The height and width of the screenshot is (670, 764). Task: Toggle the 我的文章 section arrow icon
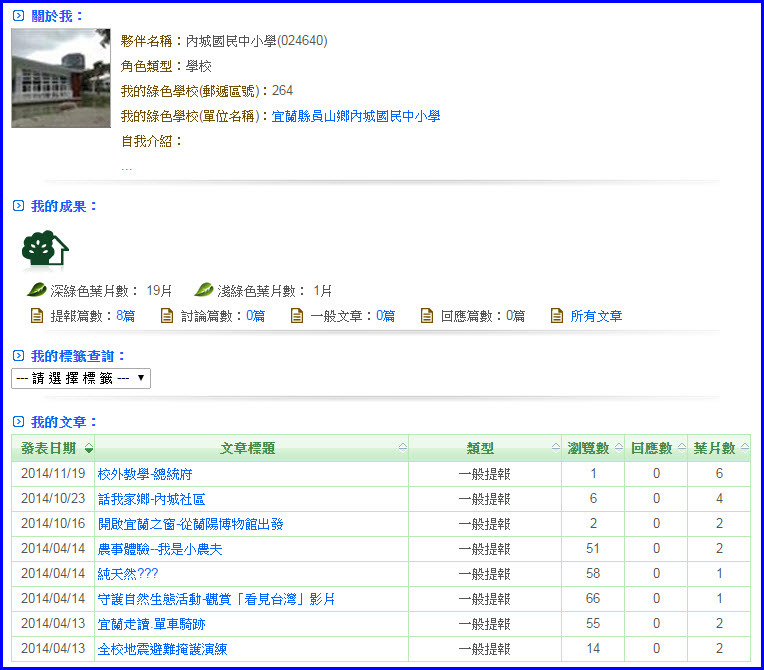pyautogui.click(x=18, y=422)
